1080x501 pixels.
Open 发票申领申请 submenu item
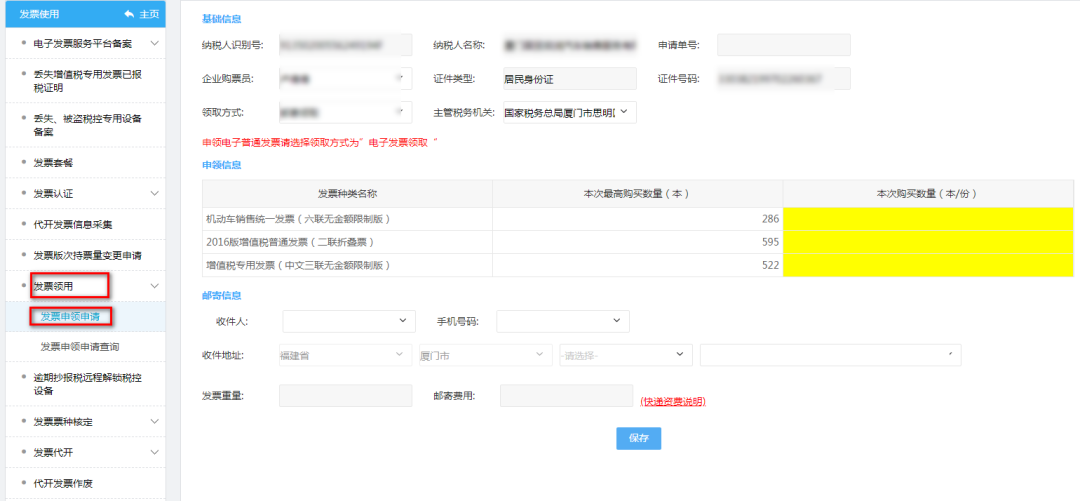[x=70, y=316]
